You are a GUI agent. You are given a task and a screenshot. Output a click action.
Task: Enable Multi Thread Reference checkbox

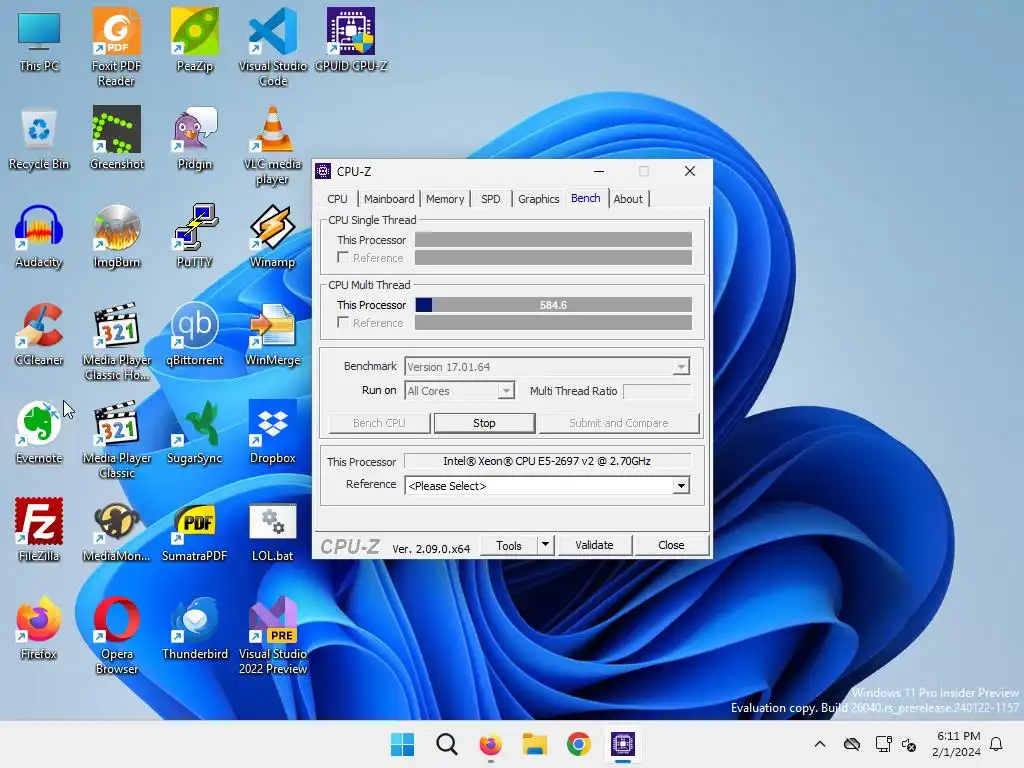point(343,322)
